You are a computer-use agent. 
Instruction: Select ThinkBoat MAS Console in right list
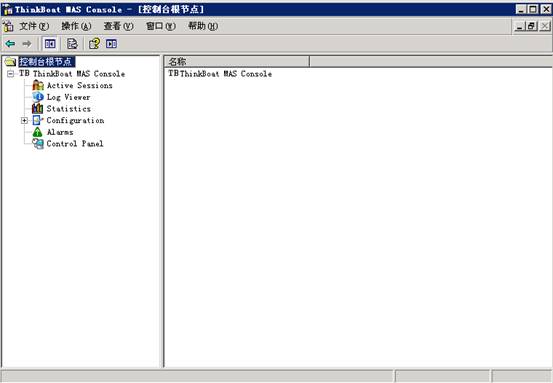point(220,74)
